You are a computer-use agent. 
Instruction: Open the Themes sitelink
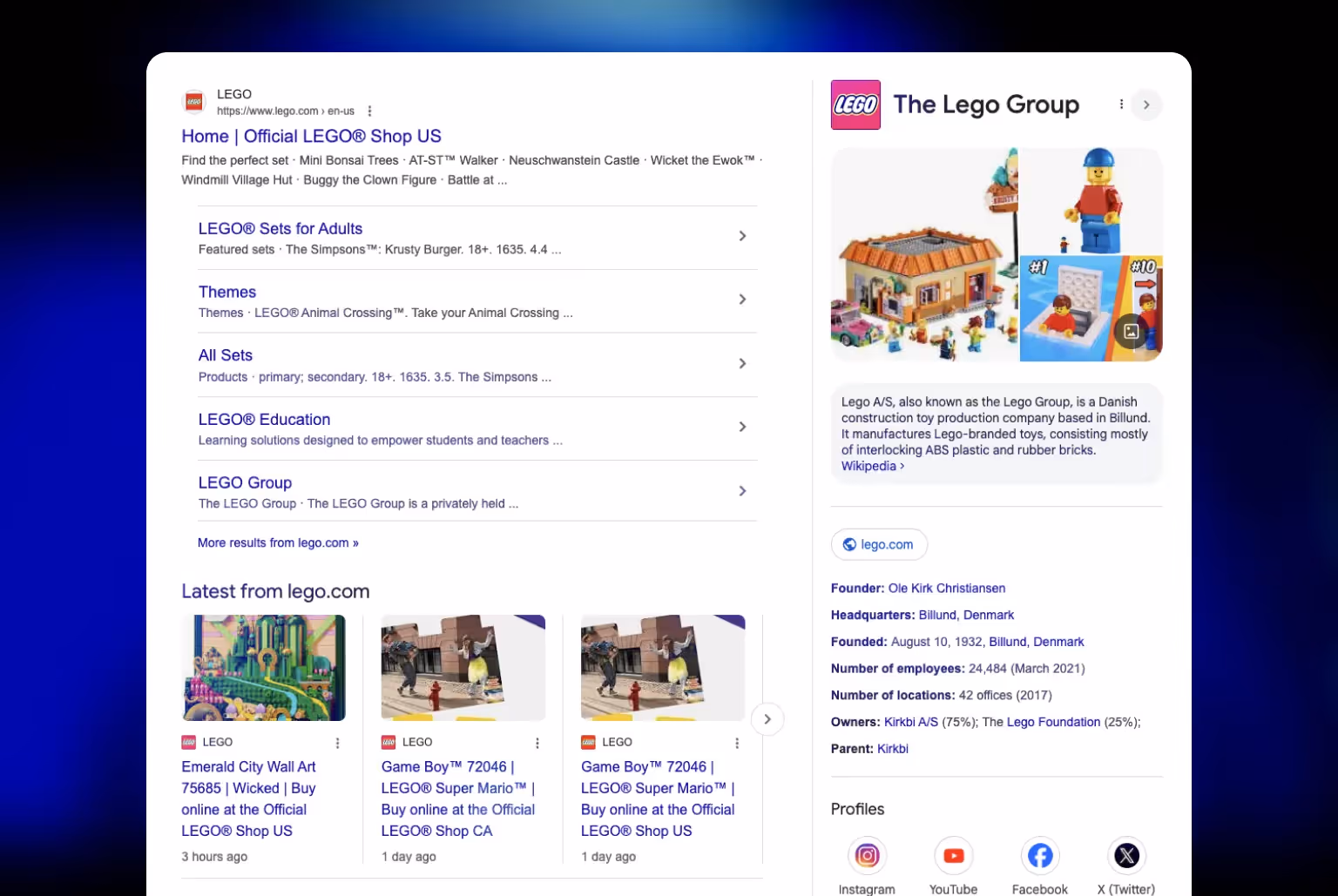coord(227,293)
